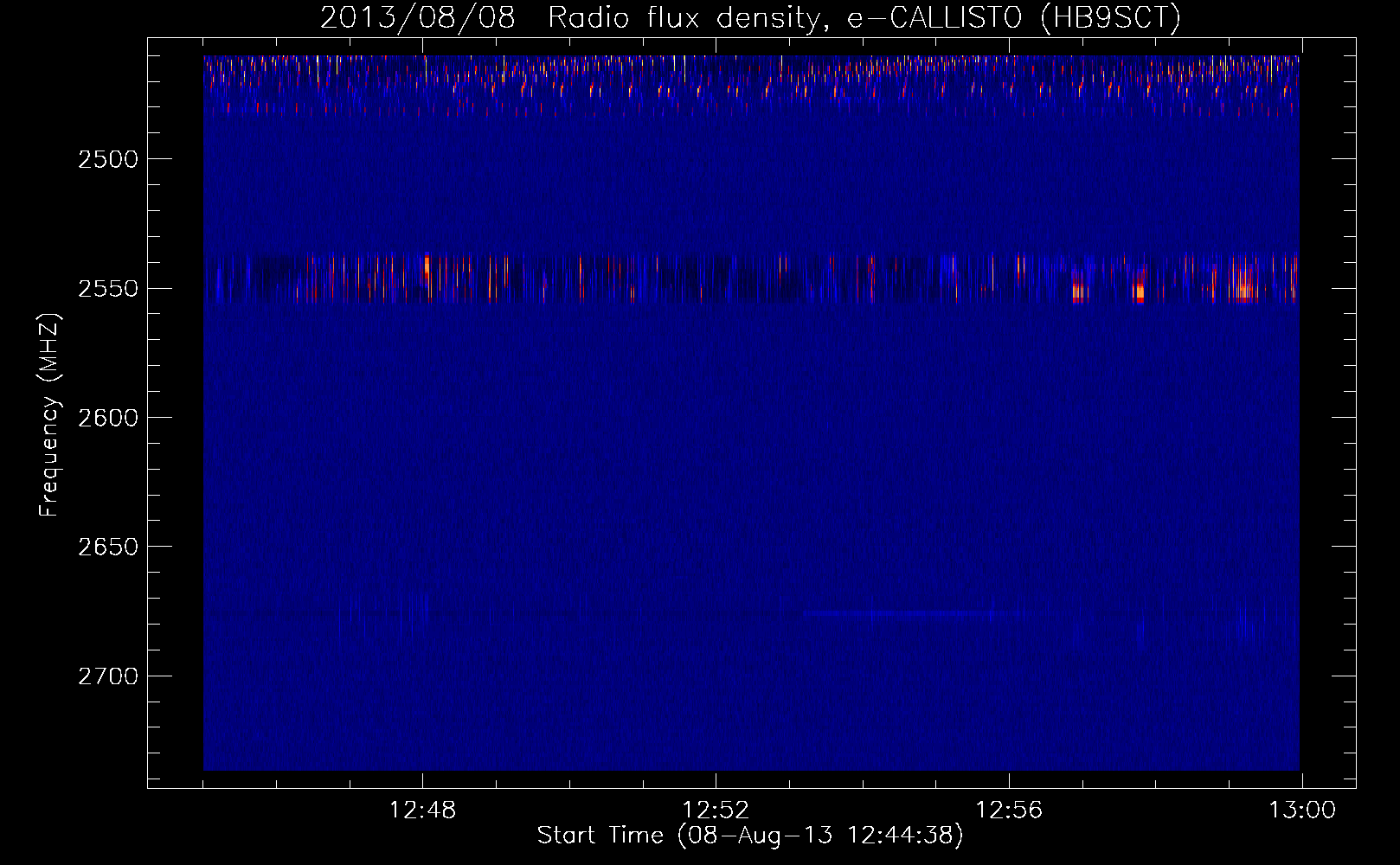
Task: Click the 2600 frequency axis label
Action: click(x=107, y=417)
